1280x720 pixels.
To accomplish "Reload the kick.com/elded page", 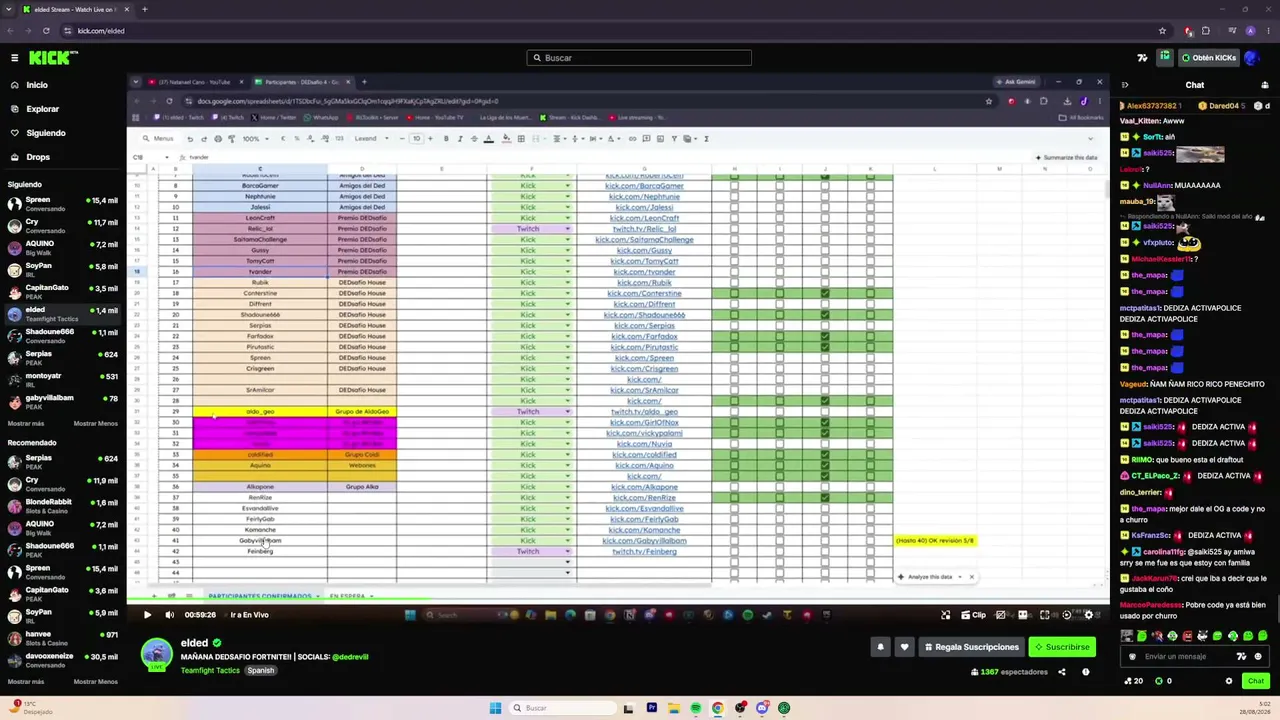I will tap(45, 31).
